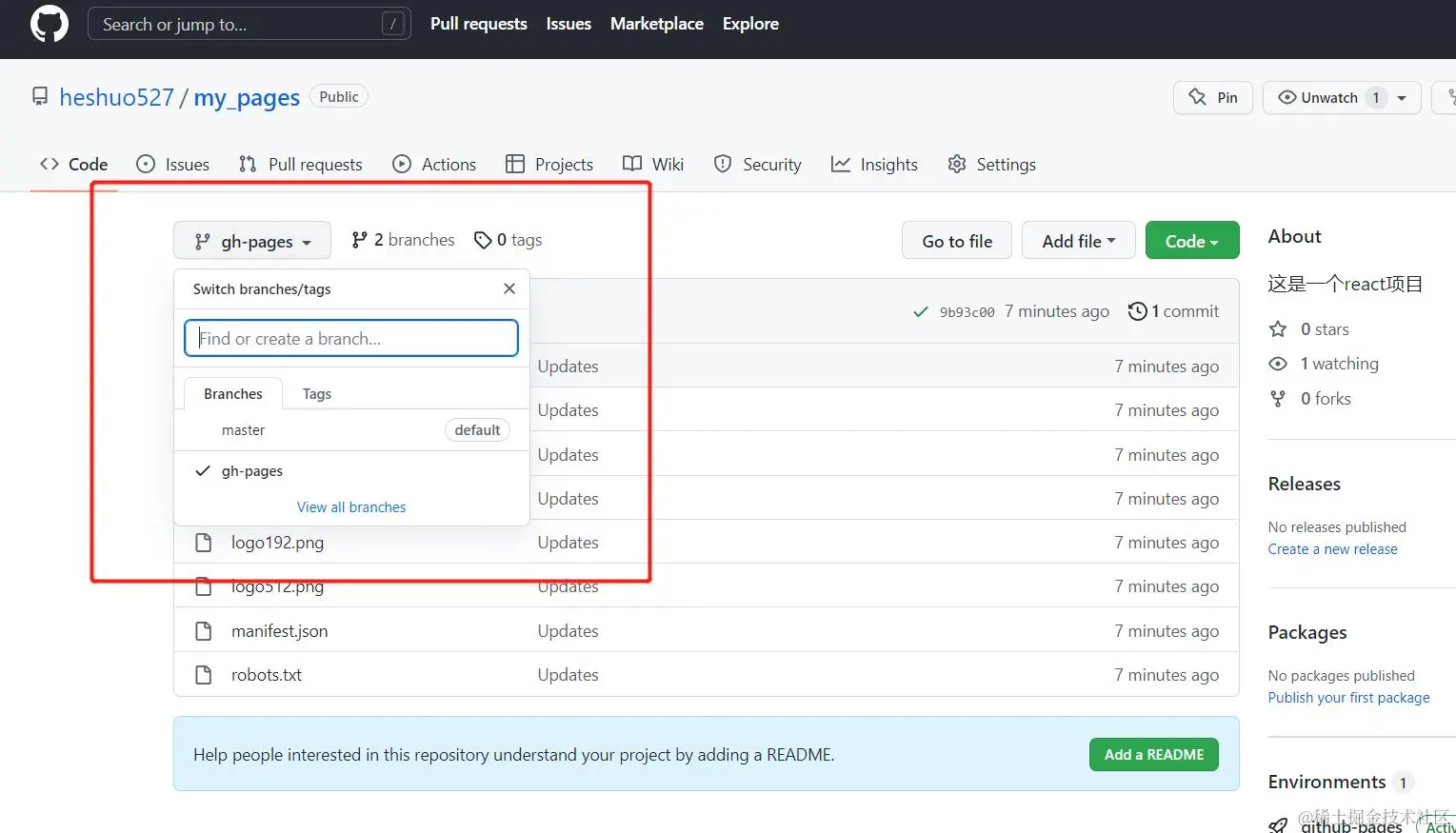
Task: Open the Insights tab
Action: [x=874, y=165]
